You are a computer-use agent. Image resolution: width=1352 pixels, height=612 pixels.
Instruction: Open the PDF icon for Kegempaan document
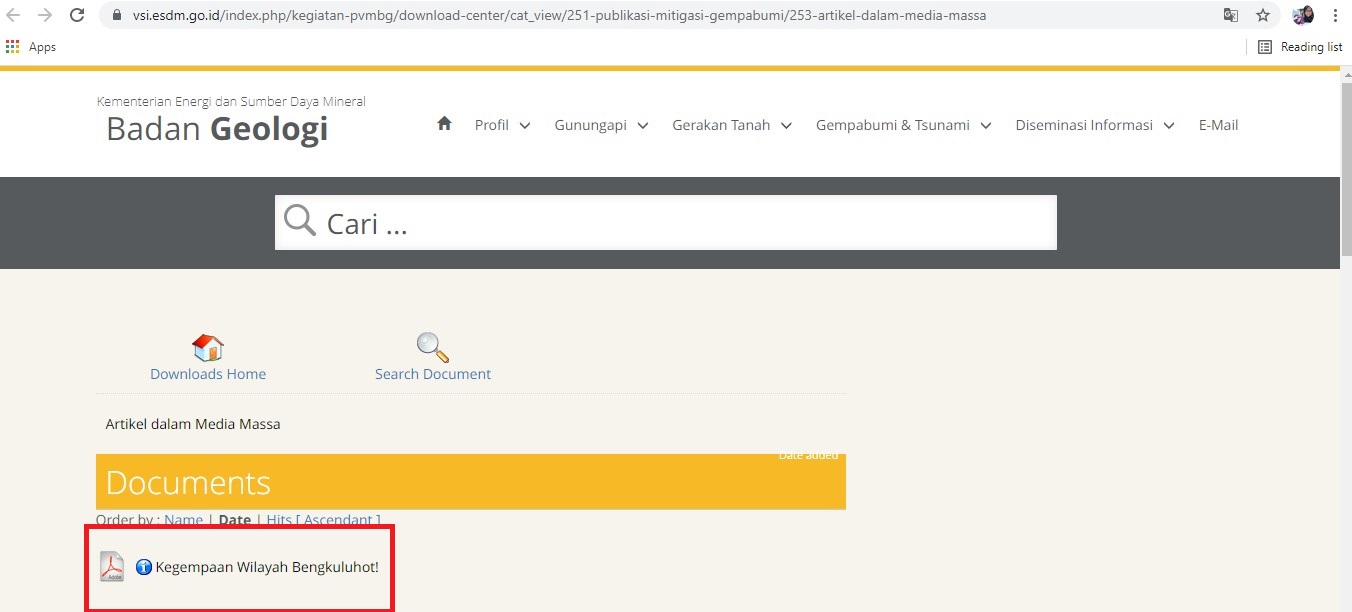[112, 567]
